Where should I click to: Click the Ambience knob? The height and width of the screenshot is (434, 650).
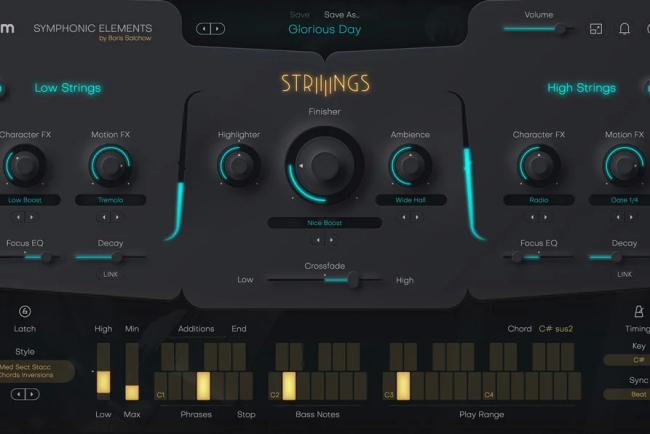[410, 165]
